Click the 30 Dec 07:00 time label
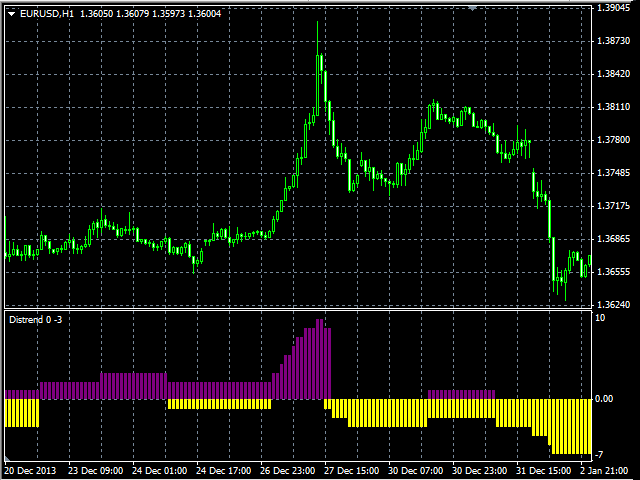The width and height of the screenshot is (640, 480). [415, 471]
